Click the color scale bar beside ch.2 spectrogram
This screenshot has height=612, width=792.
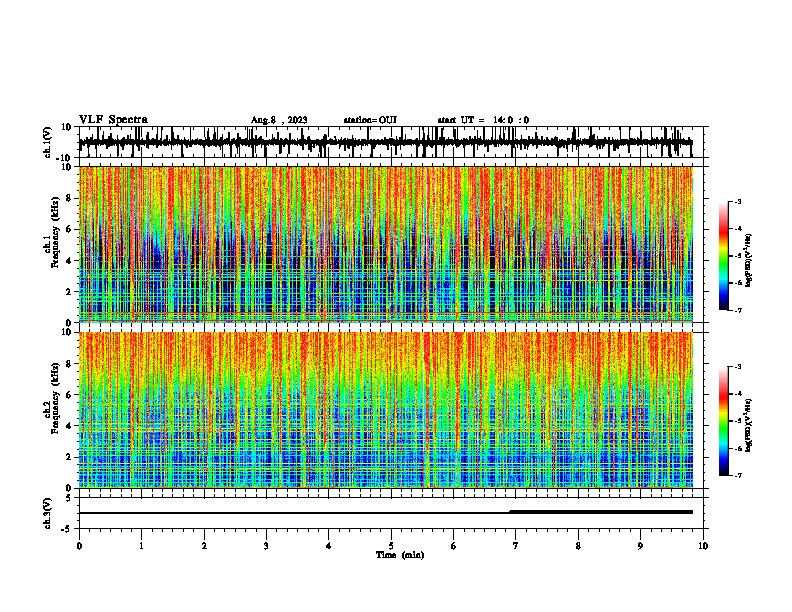coord(724,421)
